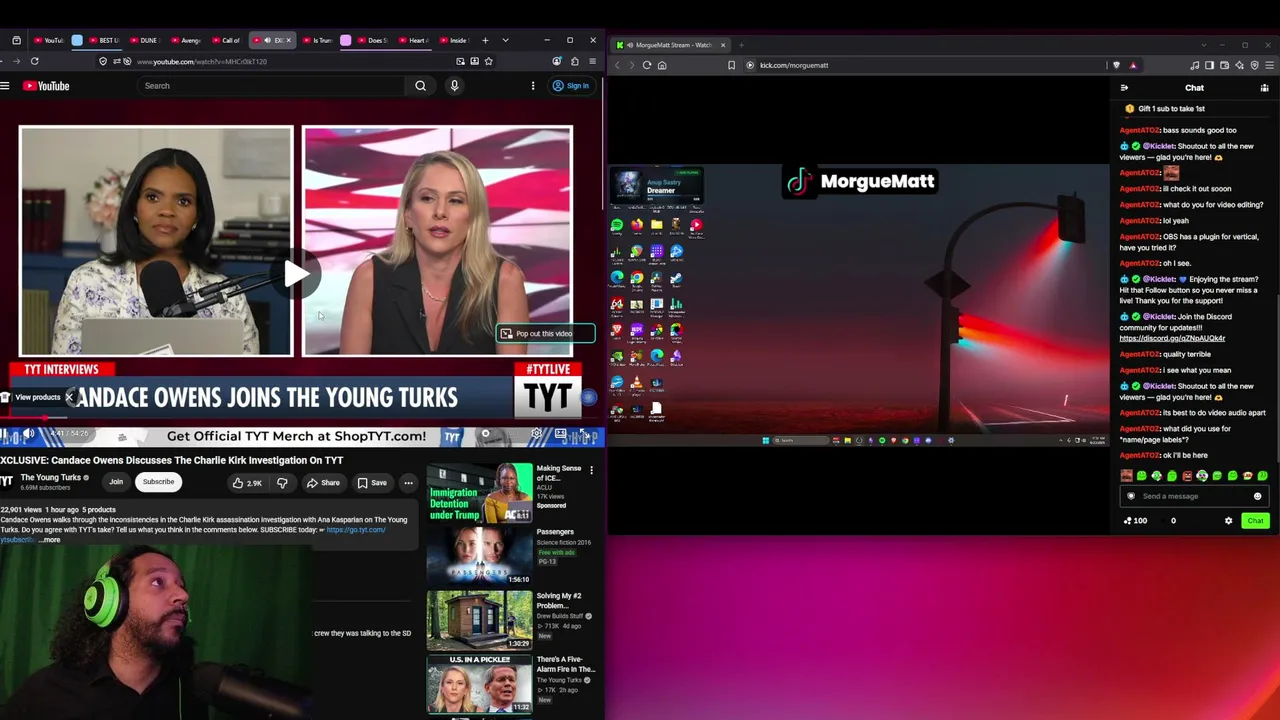Open The Young Turks channel name
This screenshot has width=1280, height=720.
point(50,478)
